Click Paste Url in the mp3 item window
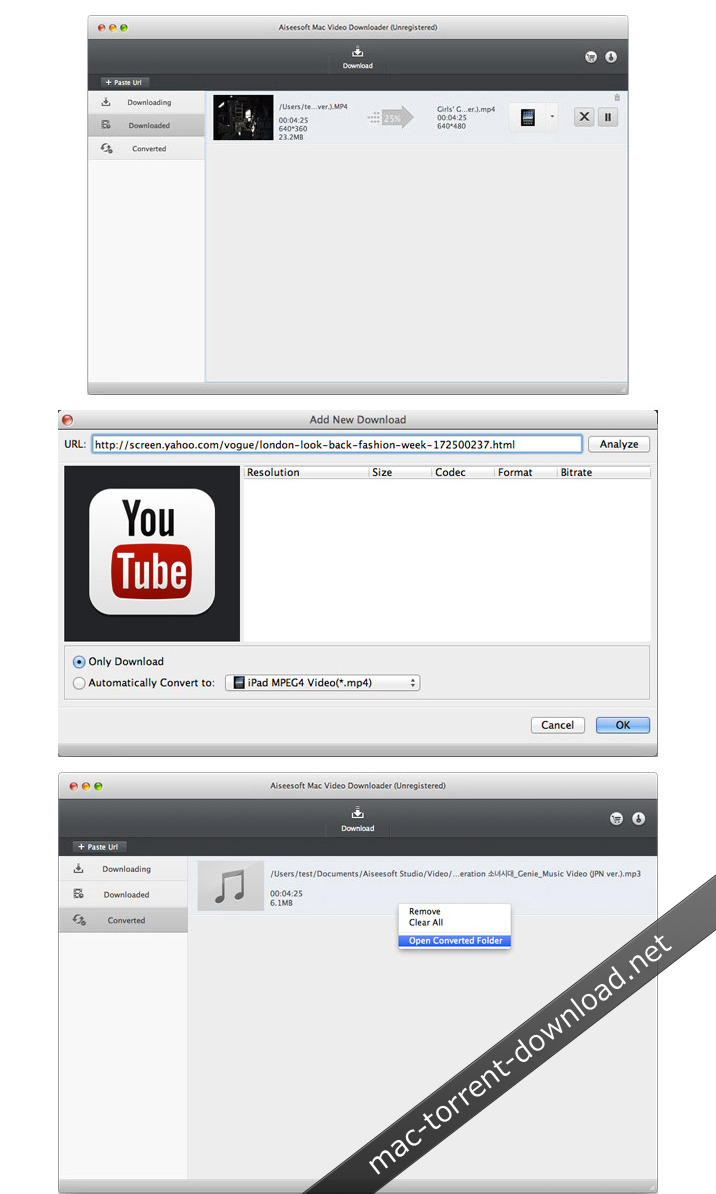The image size is (716, 1194). click(x=99, y=847)
